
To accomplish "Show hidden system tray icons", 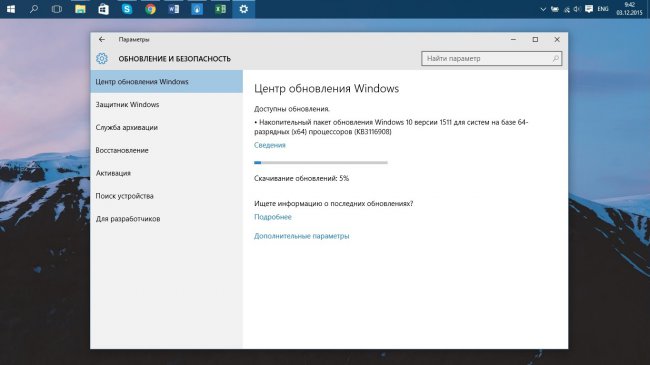I will click(x=543, y=9).
